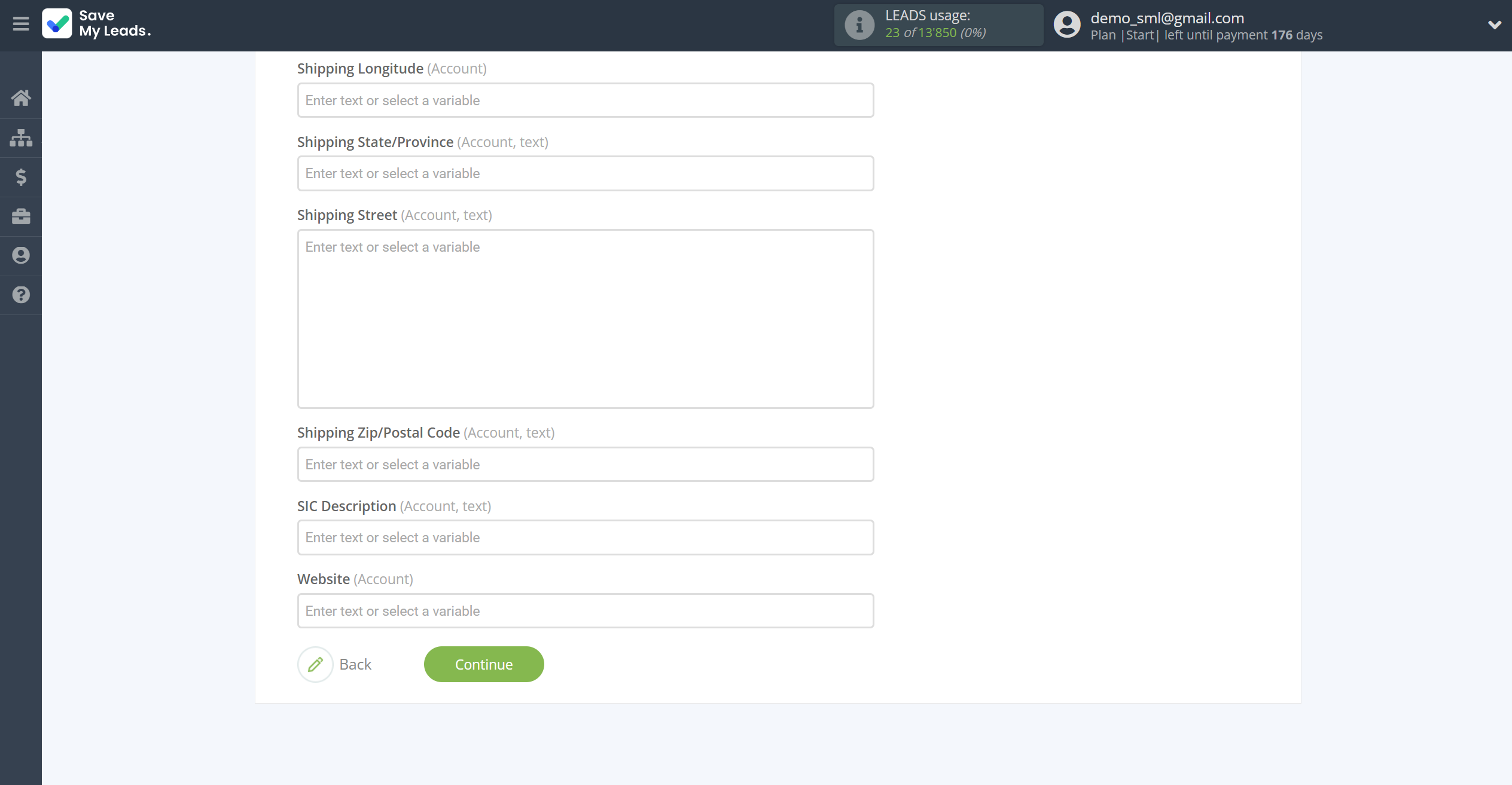This screenshot has height=785, width=1512.
Task: Click the 'SIC Description' field label
Action: pos(346,506)
